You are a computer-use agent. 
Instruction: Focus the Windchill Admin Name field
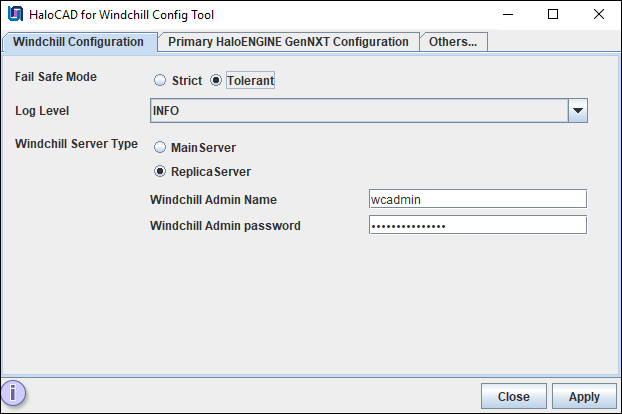pos(478,199)
